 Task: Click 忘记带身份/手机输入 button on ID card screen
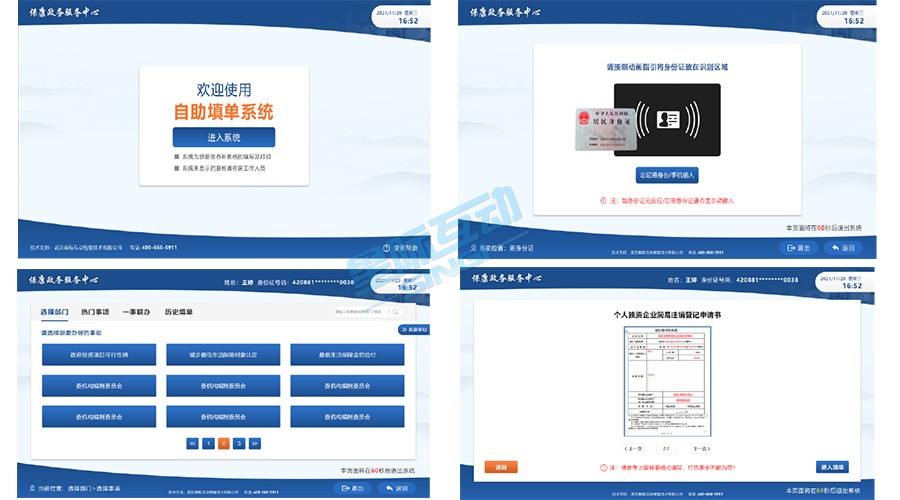pos(667,175)
